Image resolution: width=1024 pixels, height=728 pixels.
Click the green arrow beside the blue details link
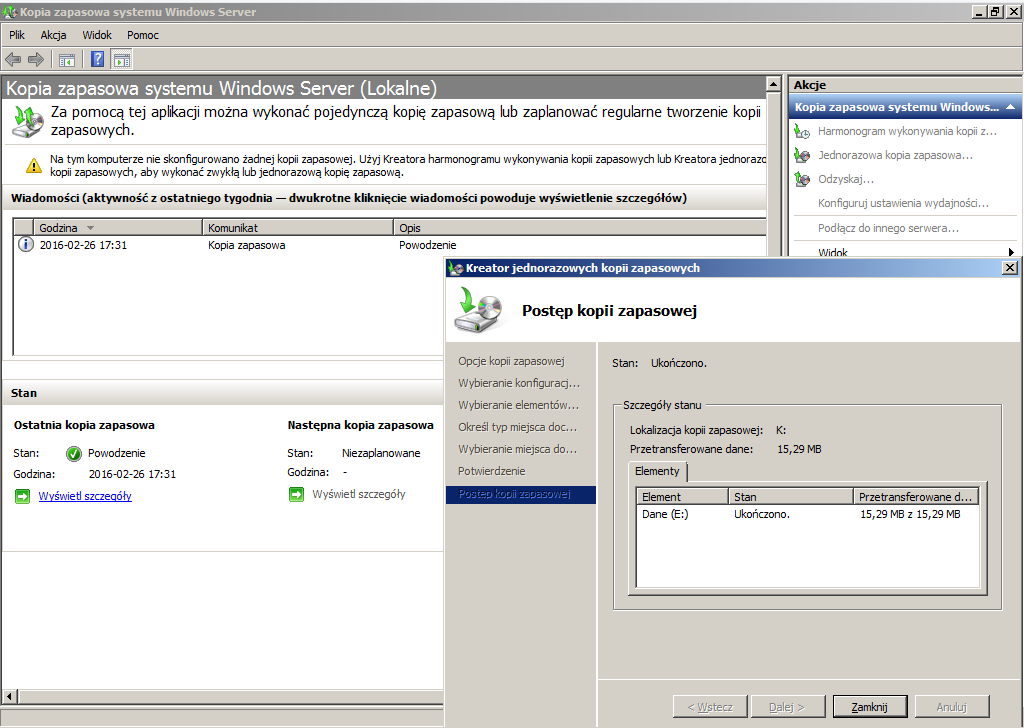coord(22,496)
